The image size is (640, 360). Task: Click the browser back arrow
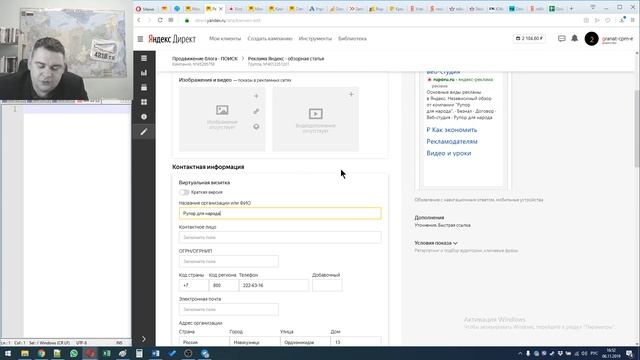coord(139,20)
